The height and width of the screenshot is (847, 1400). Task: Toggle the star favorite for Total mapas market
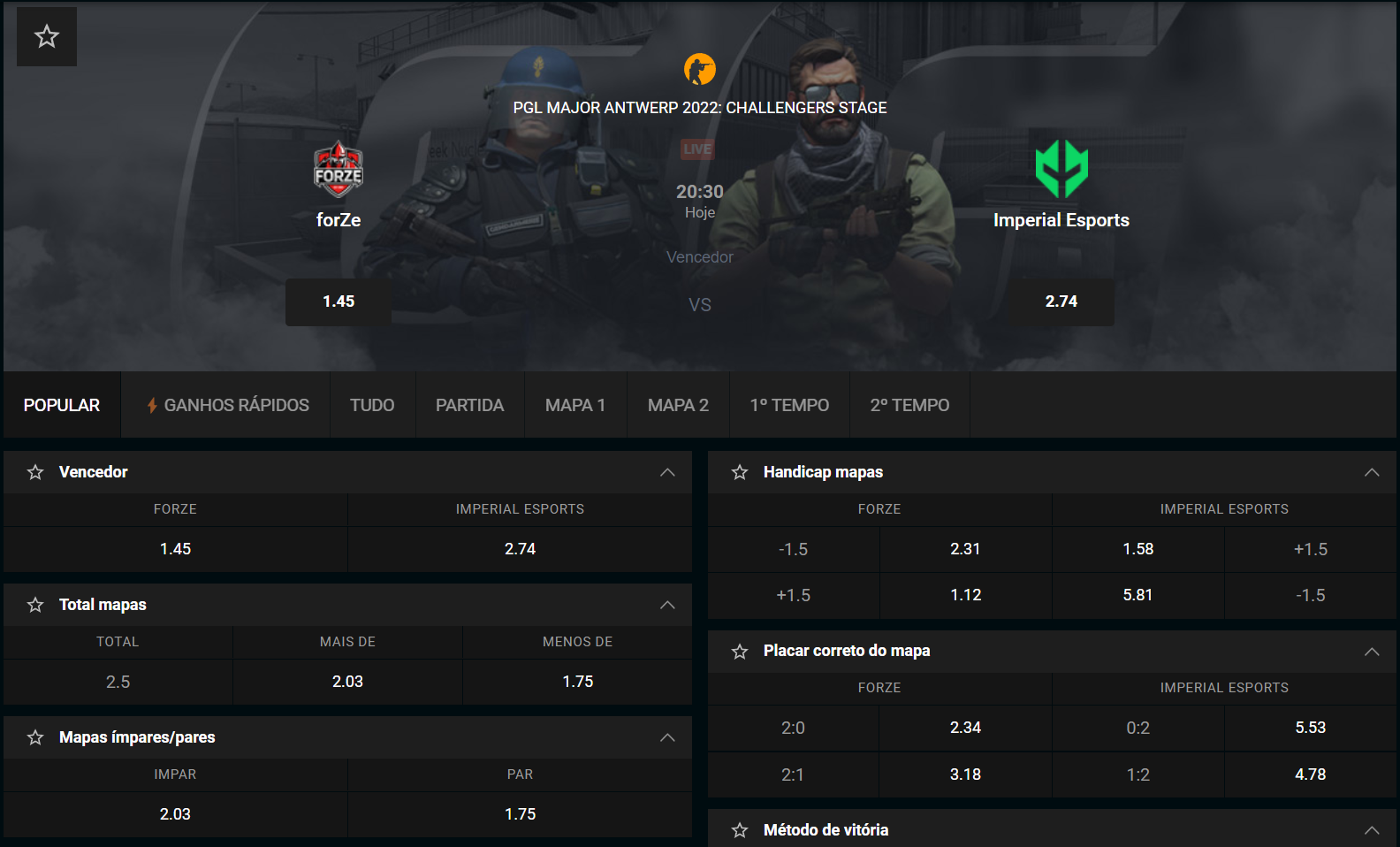point(35,605)
